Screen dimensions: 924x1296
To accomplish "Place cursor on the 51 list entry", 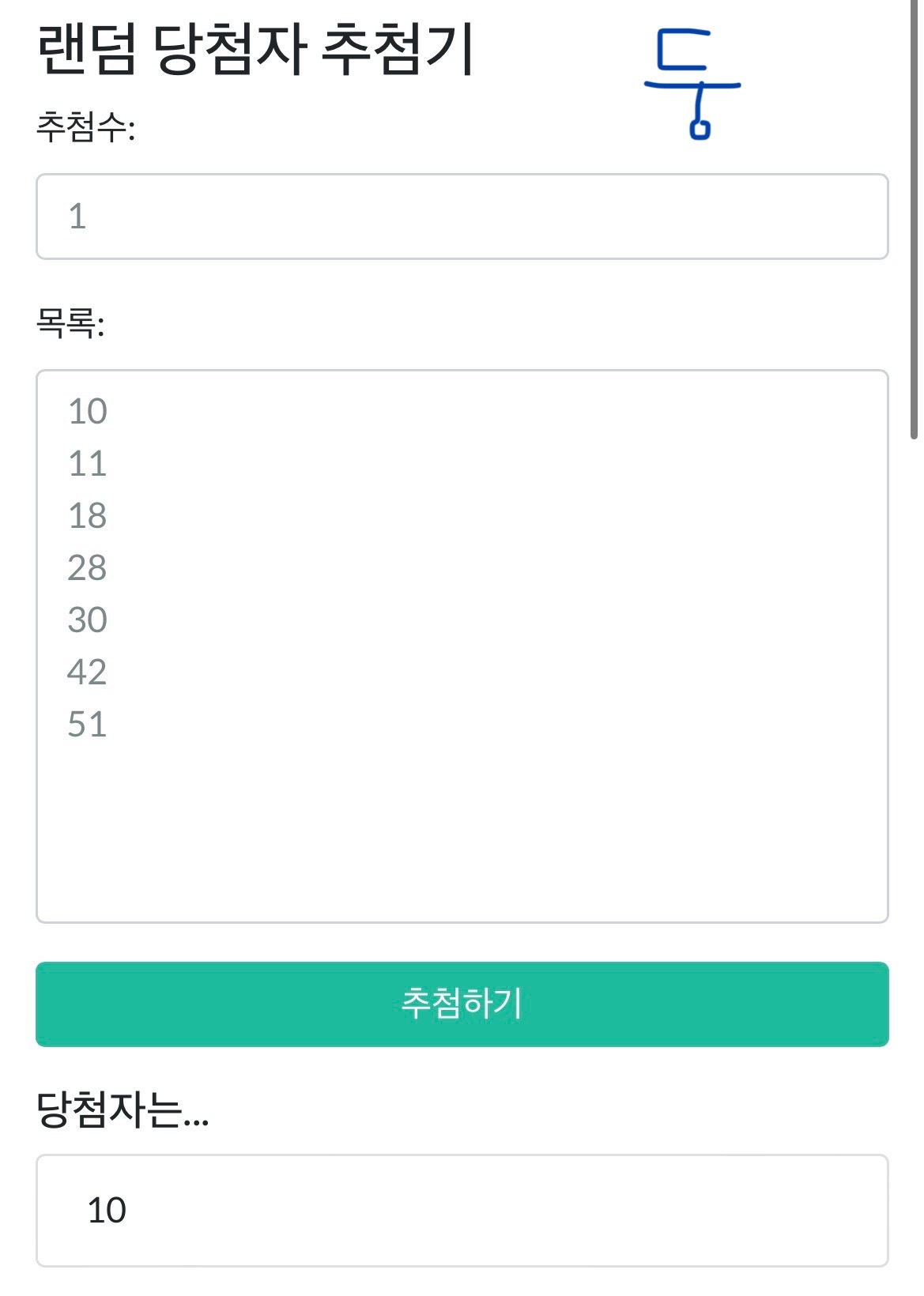I will tap(88, 725).
